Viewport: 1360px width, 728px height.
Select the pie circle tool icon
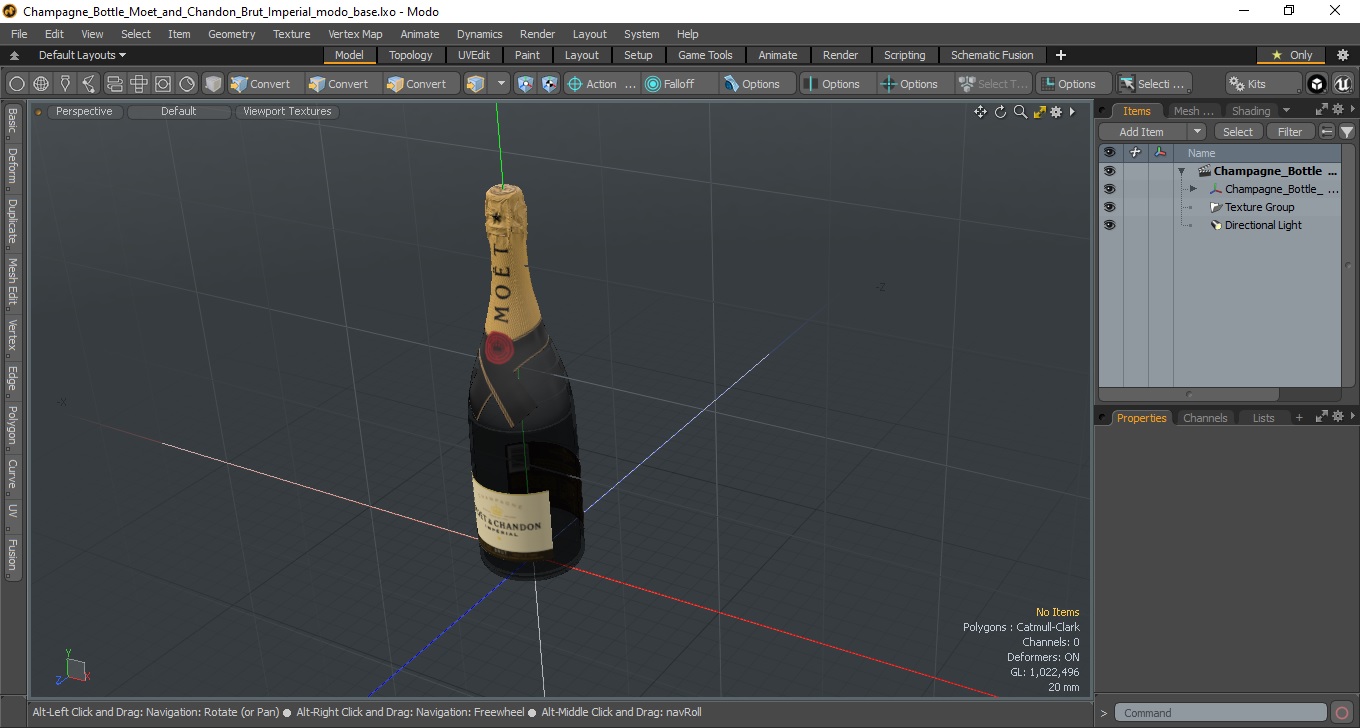point(187,84)
